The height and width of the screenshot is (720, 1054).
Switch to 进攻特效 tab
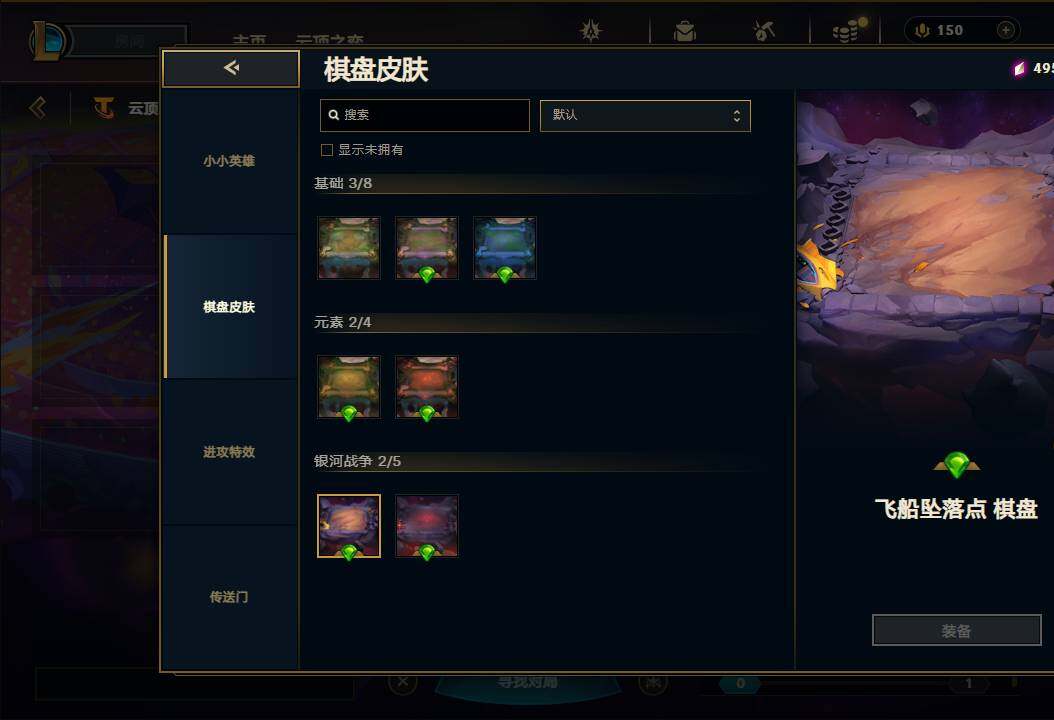(x=229, y=452)
